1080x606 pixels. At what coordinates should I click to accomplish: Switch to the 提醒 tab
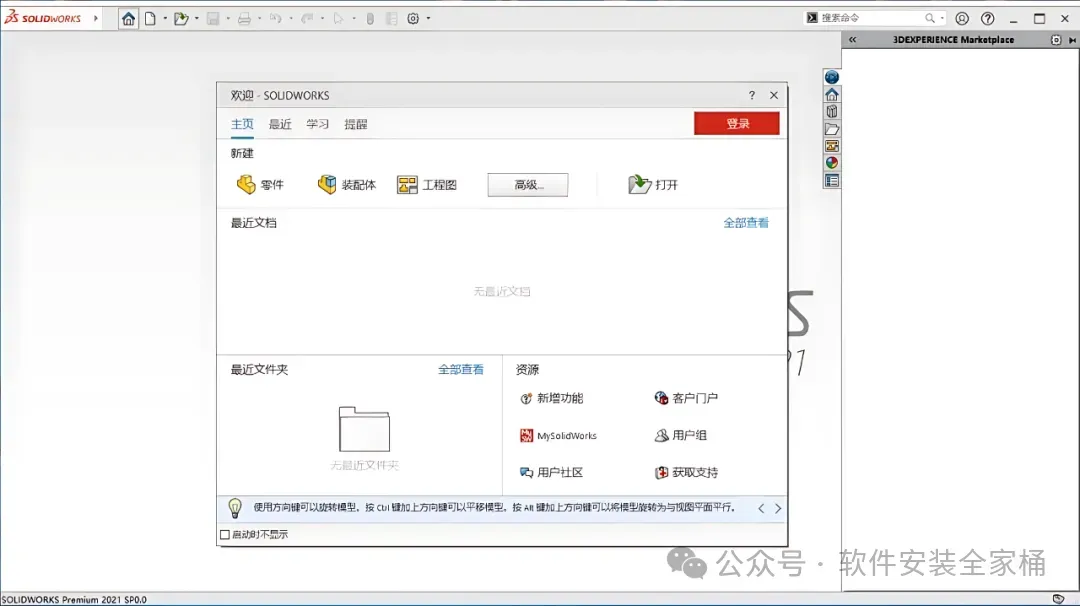click(x=355, y=124)
